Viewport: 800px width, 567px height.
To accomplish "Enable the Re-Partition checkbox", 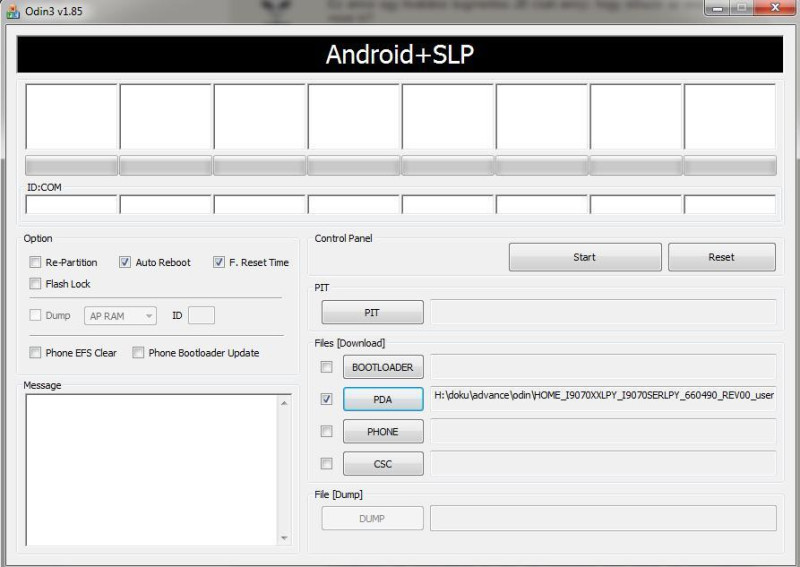I will pos(35,262).
